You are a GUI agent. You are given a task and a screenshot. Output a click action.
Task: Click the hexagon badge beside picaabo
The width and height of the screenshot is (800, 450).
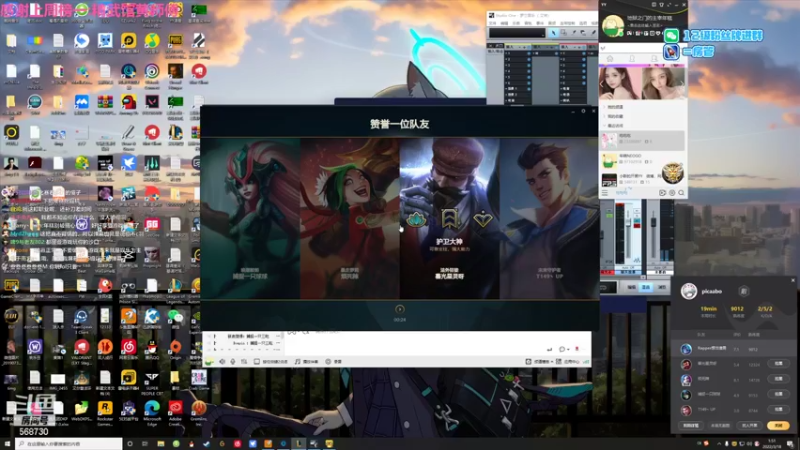(x=743, y=291)
